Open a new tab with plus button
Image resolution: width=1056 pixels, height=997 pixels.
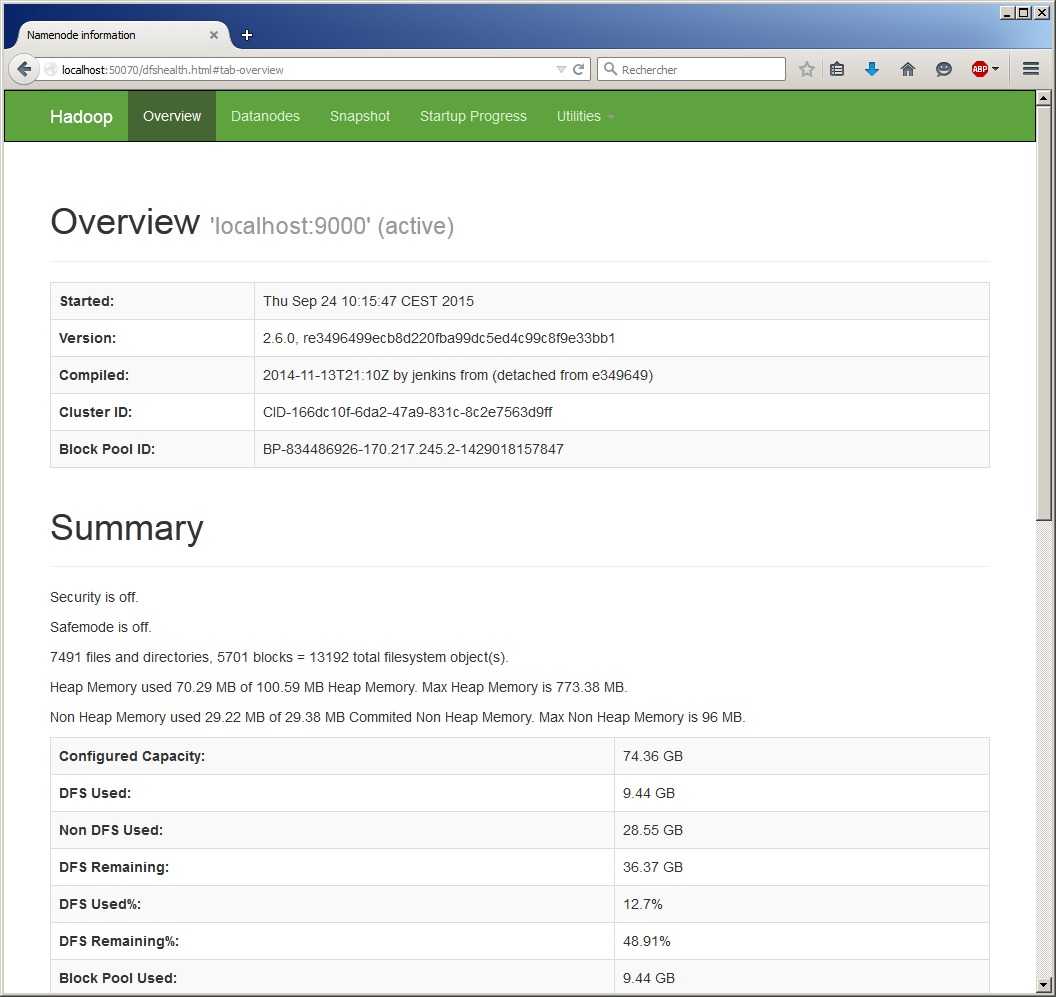[x=247, y=35]
